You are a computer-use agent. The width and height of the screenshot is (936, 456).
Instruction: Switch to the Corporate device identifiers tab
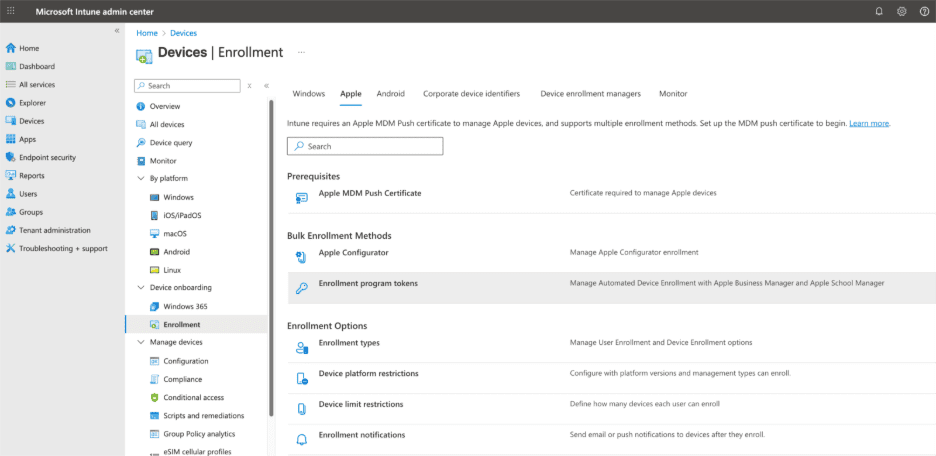[x=471, y=94]
